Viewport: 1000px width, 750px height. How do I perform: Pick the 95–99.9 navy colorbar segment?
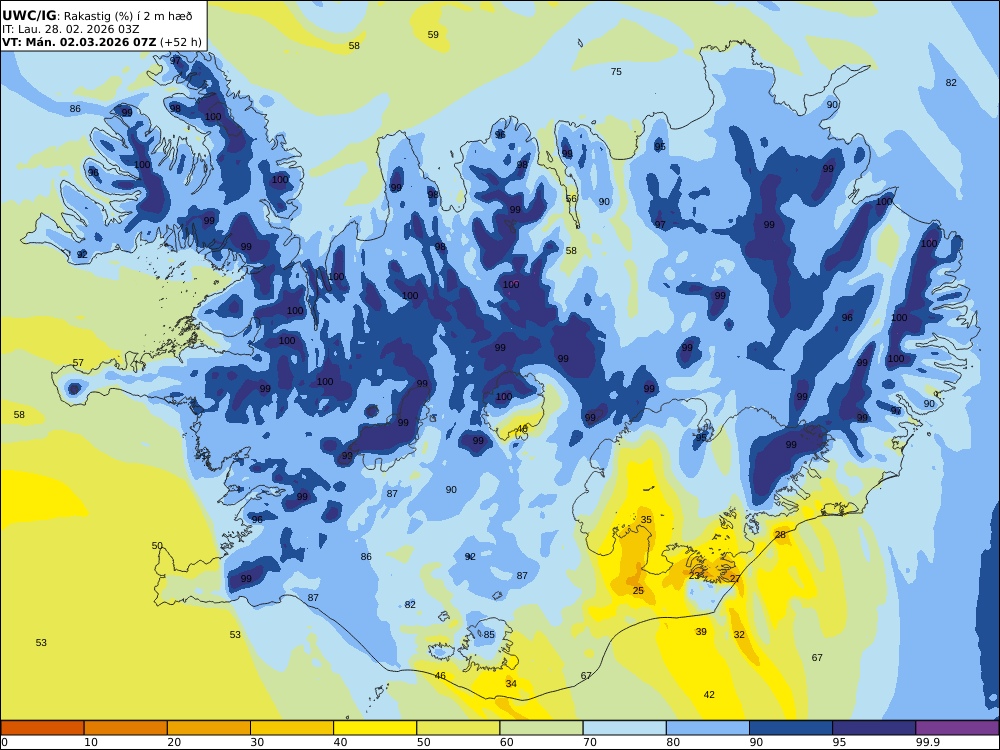tap(874, 728)
